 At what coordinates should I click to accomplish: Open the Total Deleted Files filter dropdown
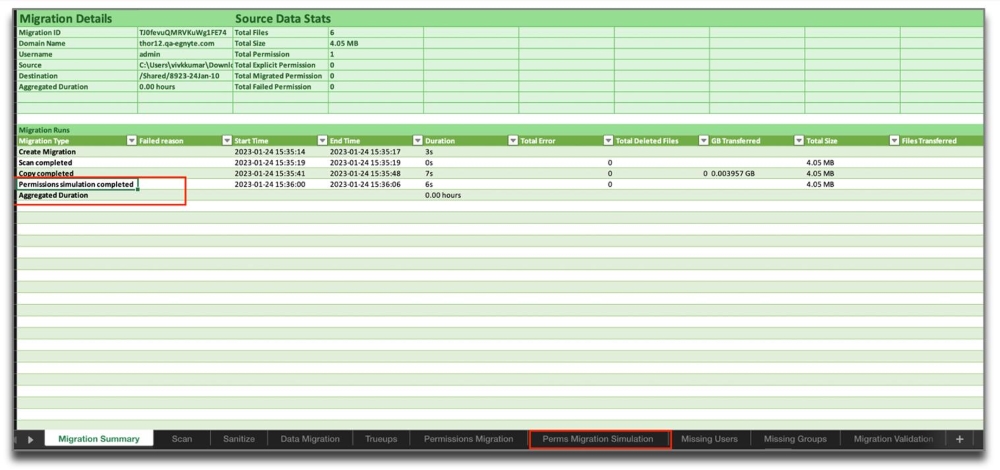tap(703, 140)
